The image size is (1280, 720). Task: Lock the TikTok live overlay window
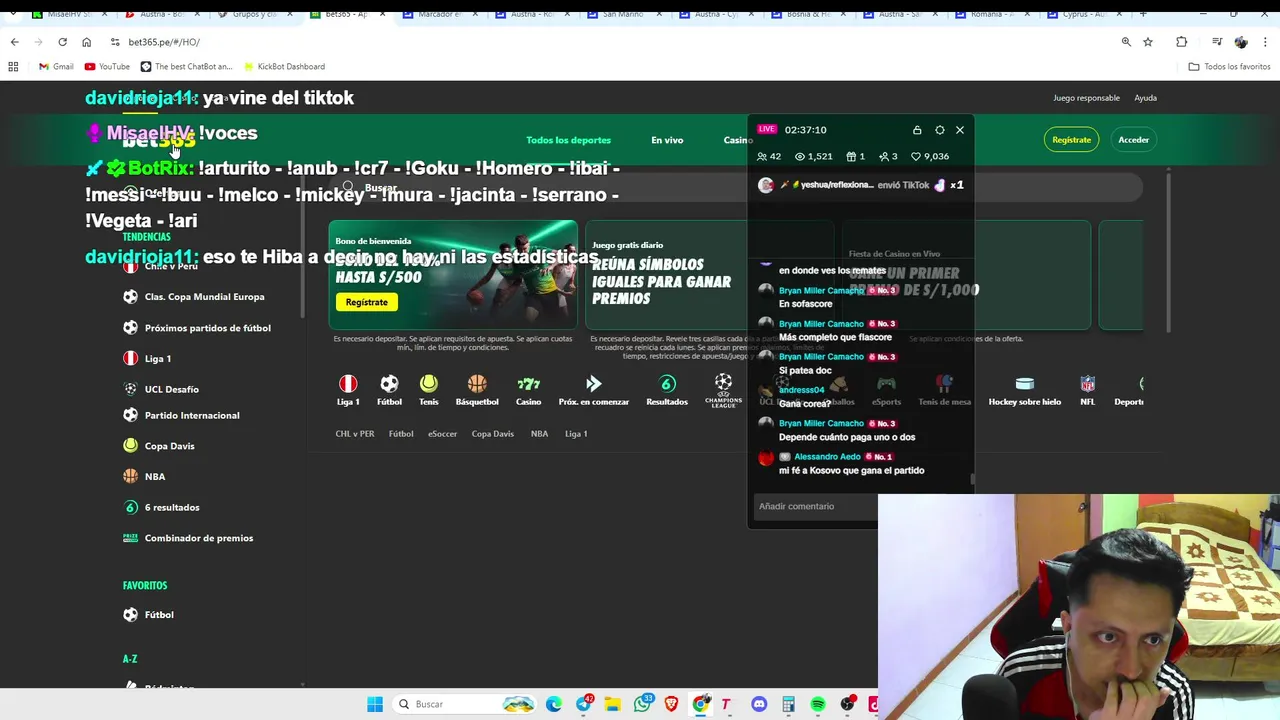coord(917,130)
